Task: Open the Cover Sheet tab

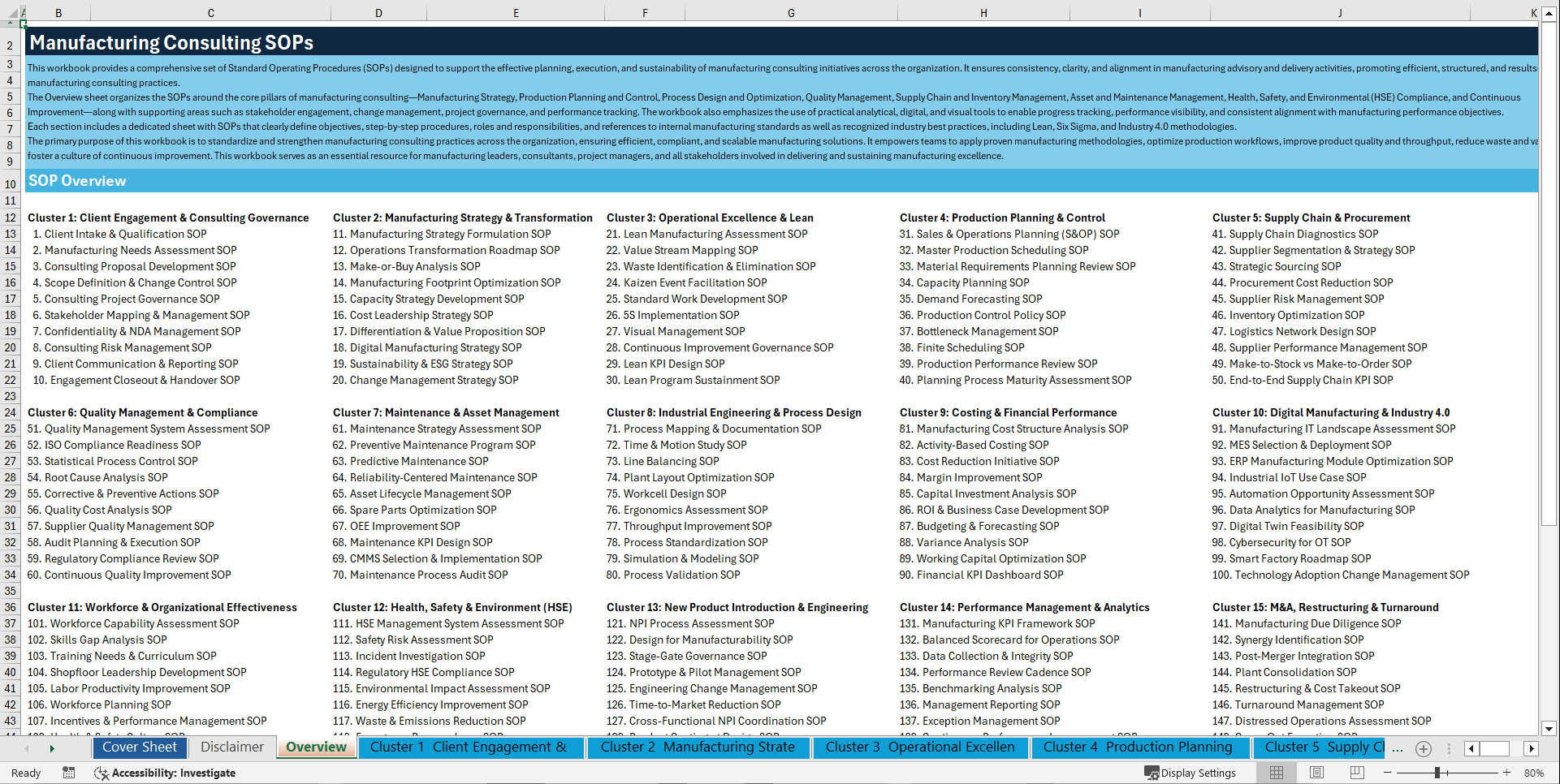Action: pos(140,747)
